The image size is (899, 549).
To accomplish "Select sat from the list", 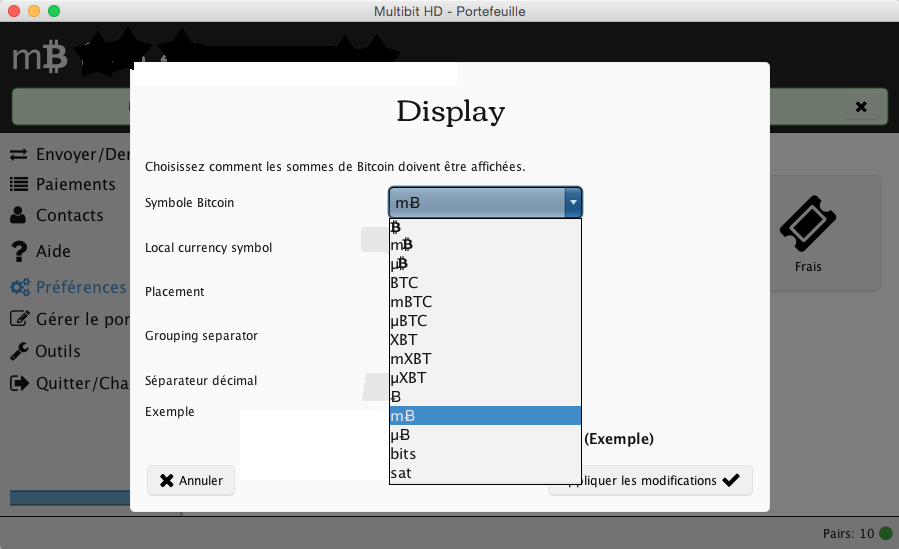I will coord(485,473).
